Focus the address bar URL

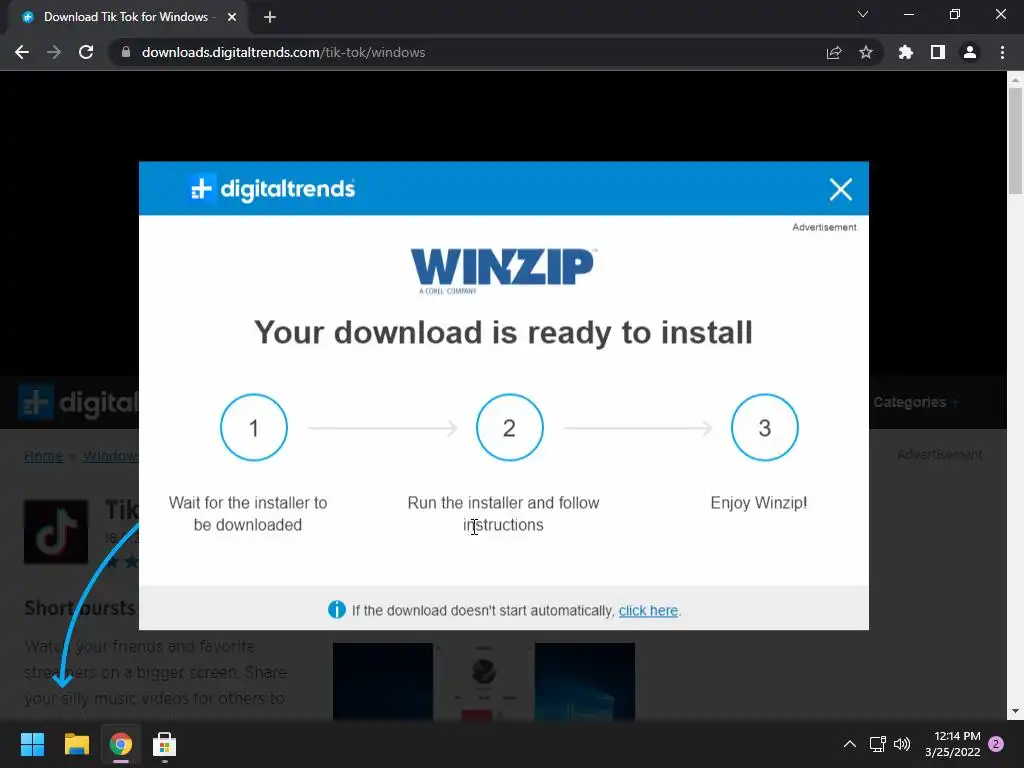(x=283, y=52)
